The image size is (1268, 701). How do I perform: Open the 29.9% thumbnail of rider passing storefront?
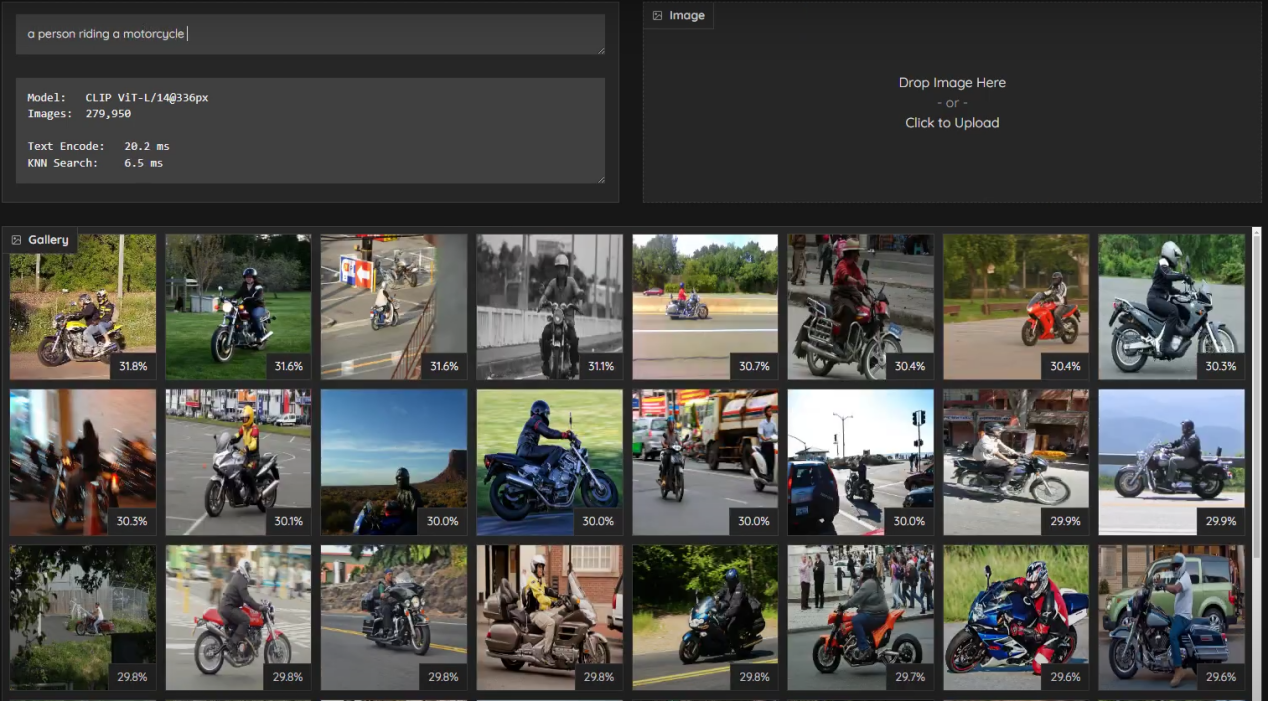1016,462
